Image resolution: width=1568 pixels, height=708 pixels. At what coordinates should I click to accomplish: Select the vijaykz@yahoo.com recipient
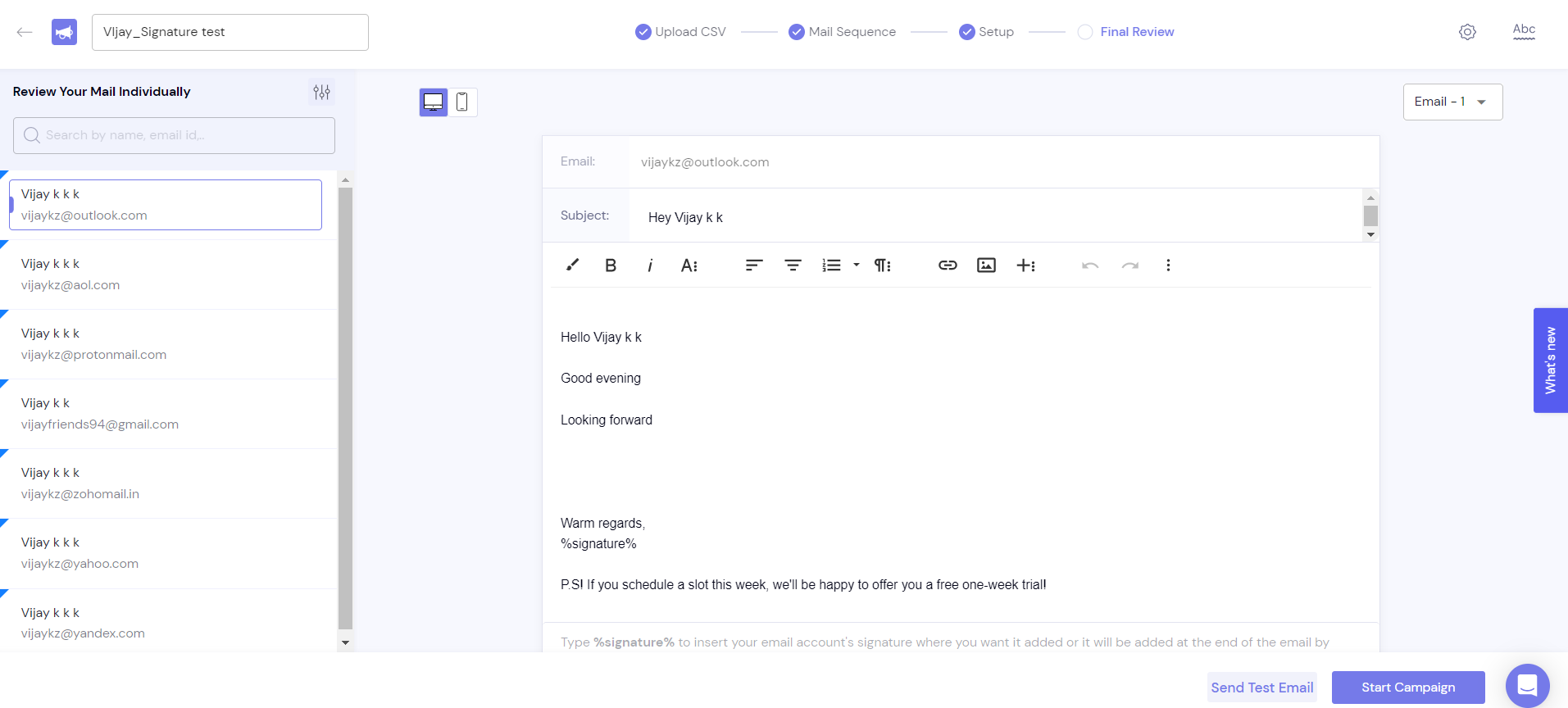pyautogui.click(x=168, y=553)
